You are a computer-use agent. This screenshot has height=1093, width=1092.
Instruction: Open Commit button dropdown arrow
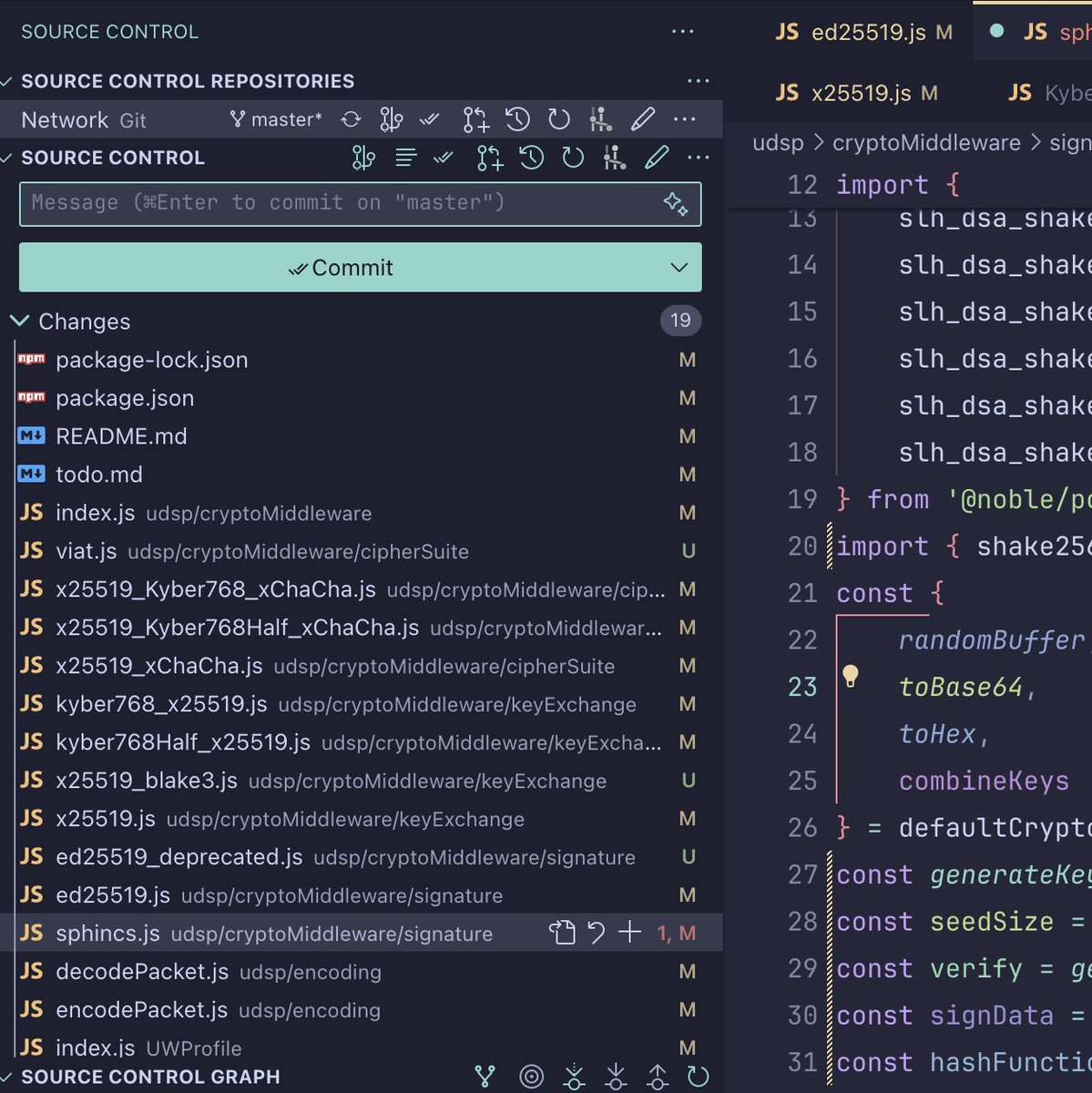click(x=679, y=268)
